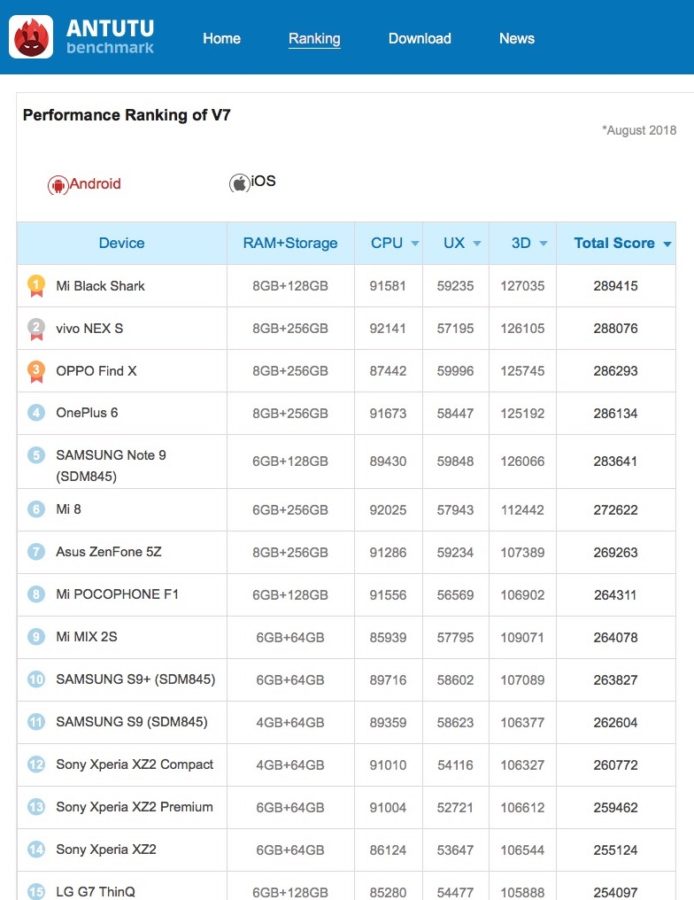694x900 pixels.
Task: Click rank 11 badge beside SAMSUNG S9
Action: (x=36, y=722)
